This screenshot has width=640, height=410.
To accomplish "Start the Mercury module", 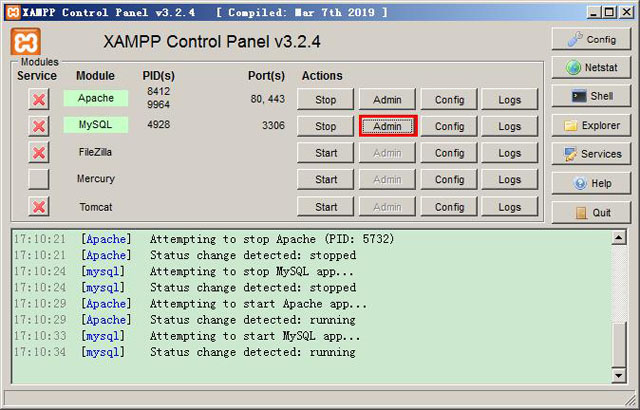I will pyautogui.click(x=325, y=180).
